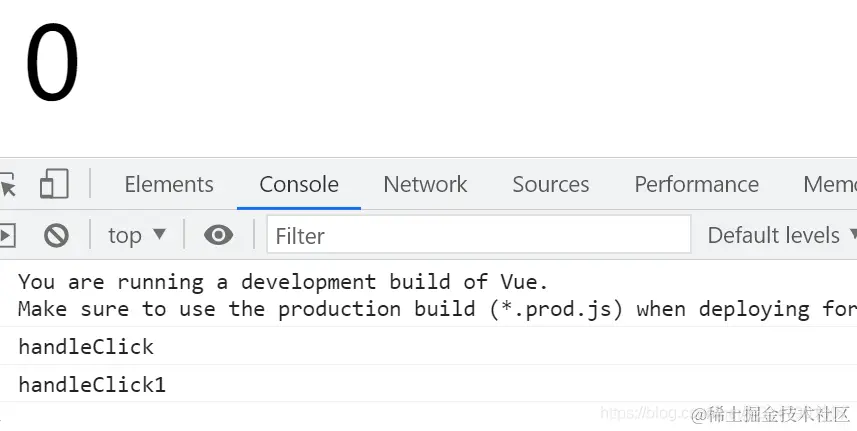The image size is (857, 431).
Task: Go to the Sources tab
Action: pos(550,184)
